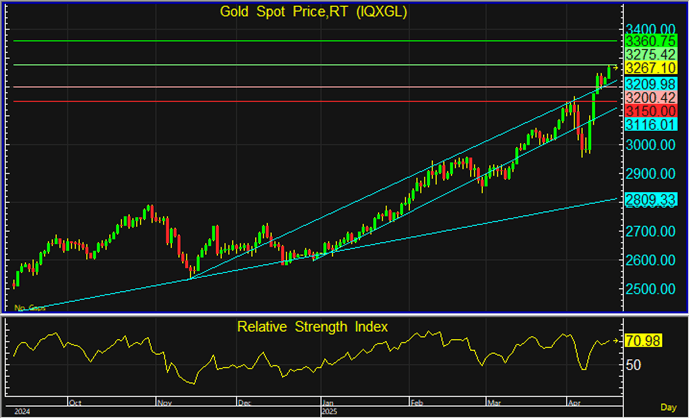Image resolution: width=690 pixels, height=419 pixels.
Task: Click the No Gaps label at chart bottom-left
Action: 31,308
